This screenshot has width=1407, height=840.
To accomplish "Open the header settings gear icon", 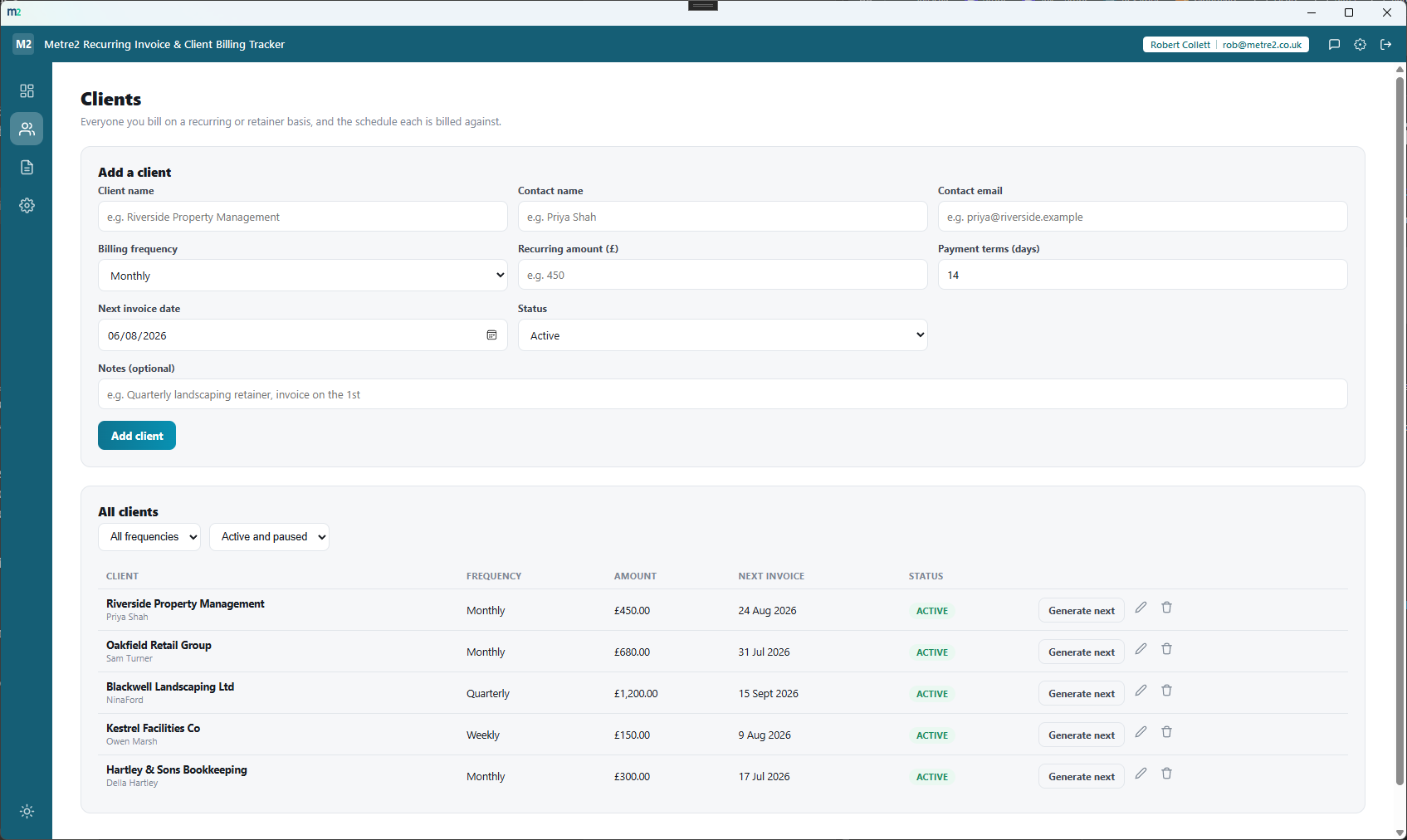I will click(1360, 44).
